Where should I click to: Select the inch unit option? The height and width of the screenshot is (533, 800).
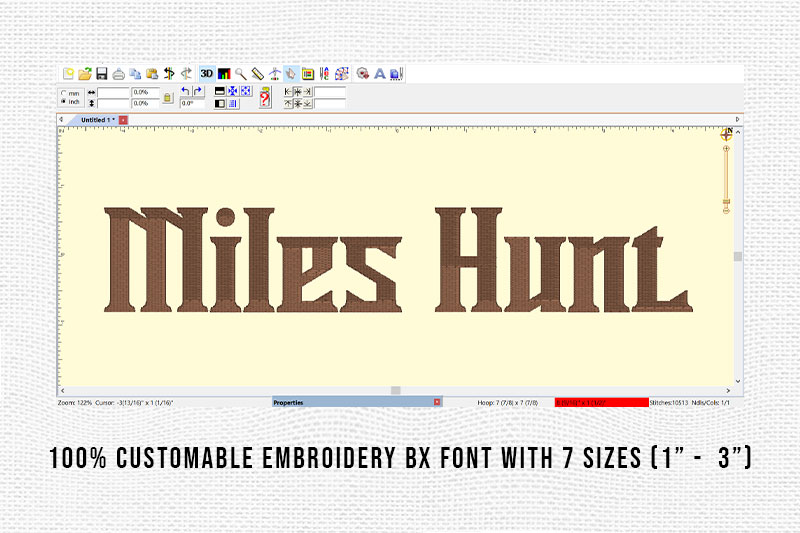(70, 101)
